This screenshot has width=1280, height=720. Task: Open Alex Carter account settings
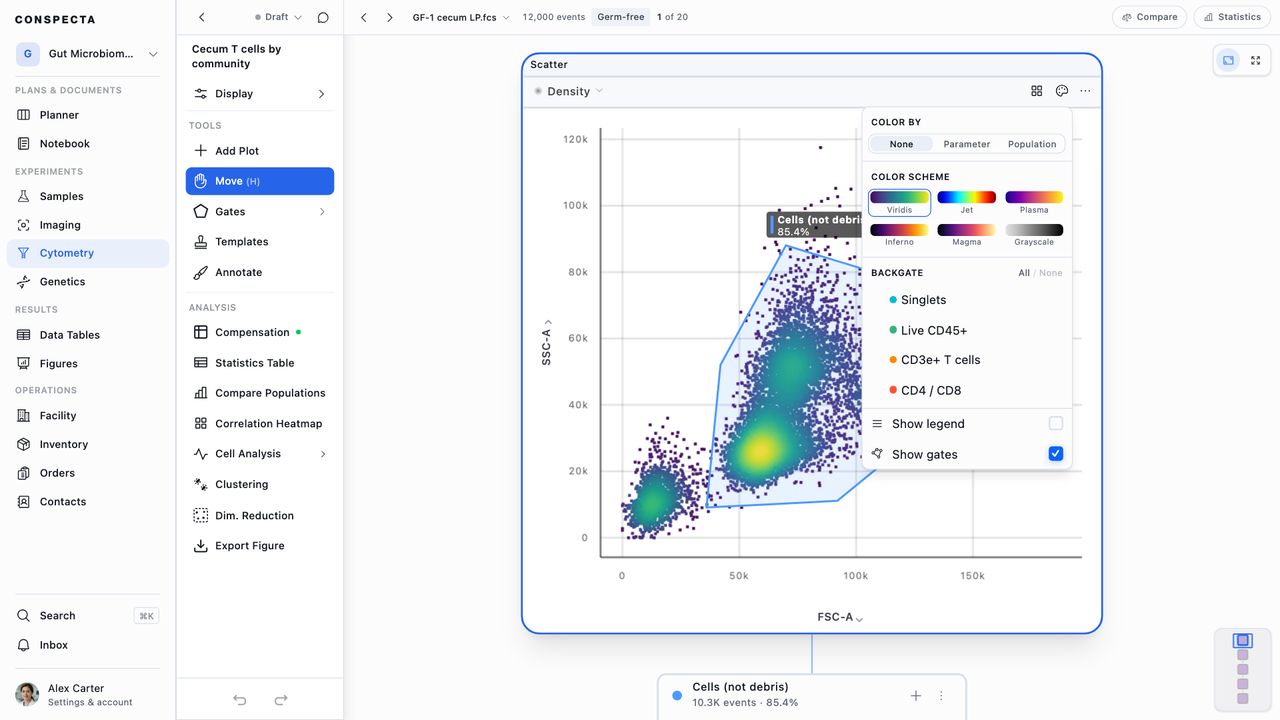click(x=88, y=695)
